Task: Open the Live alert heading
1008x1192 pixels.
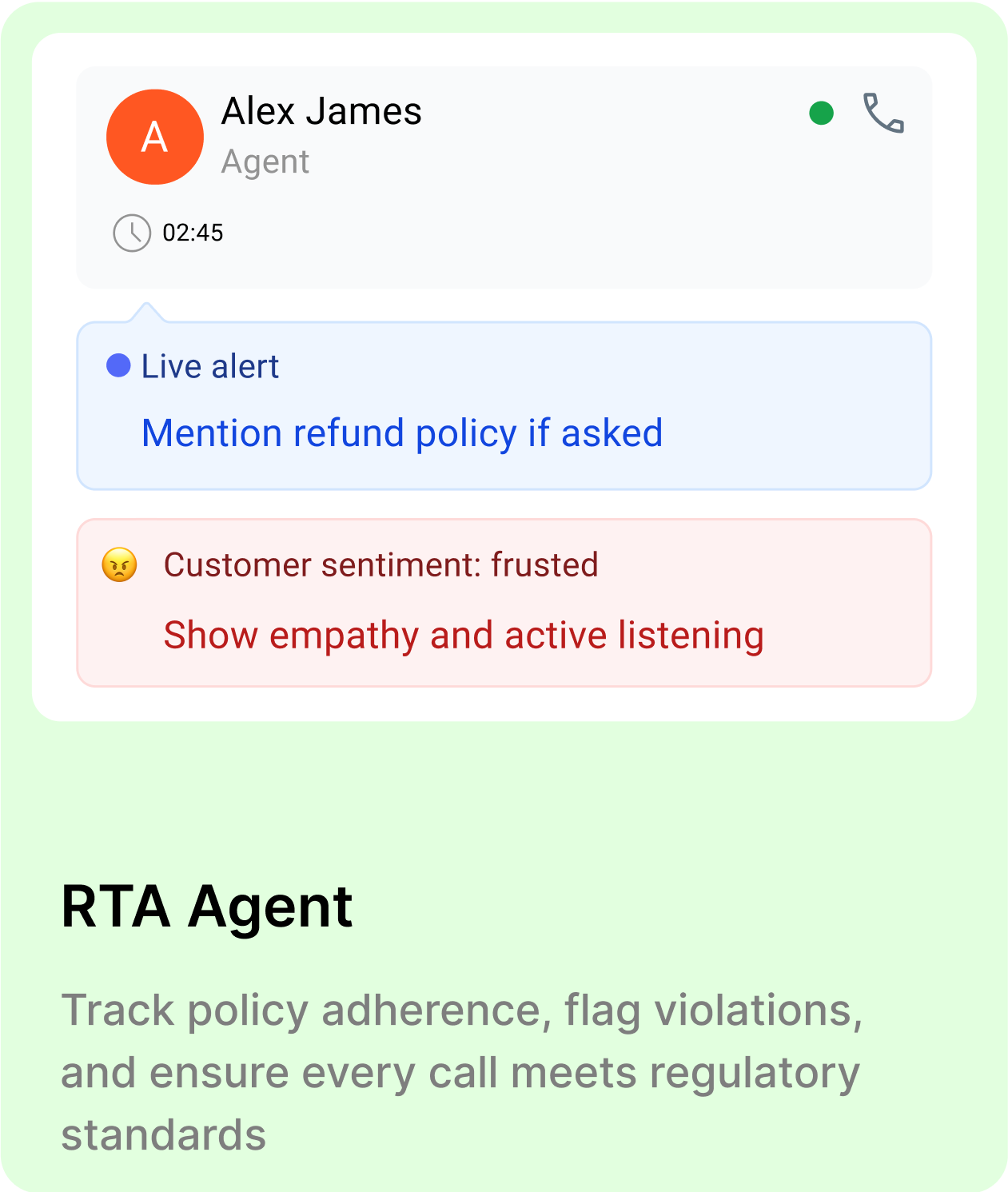Action: (x=210, y=366)
